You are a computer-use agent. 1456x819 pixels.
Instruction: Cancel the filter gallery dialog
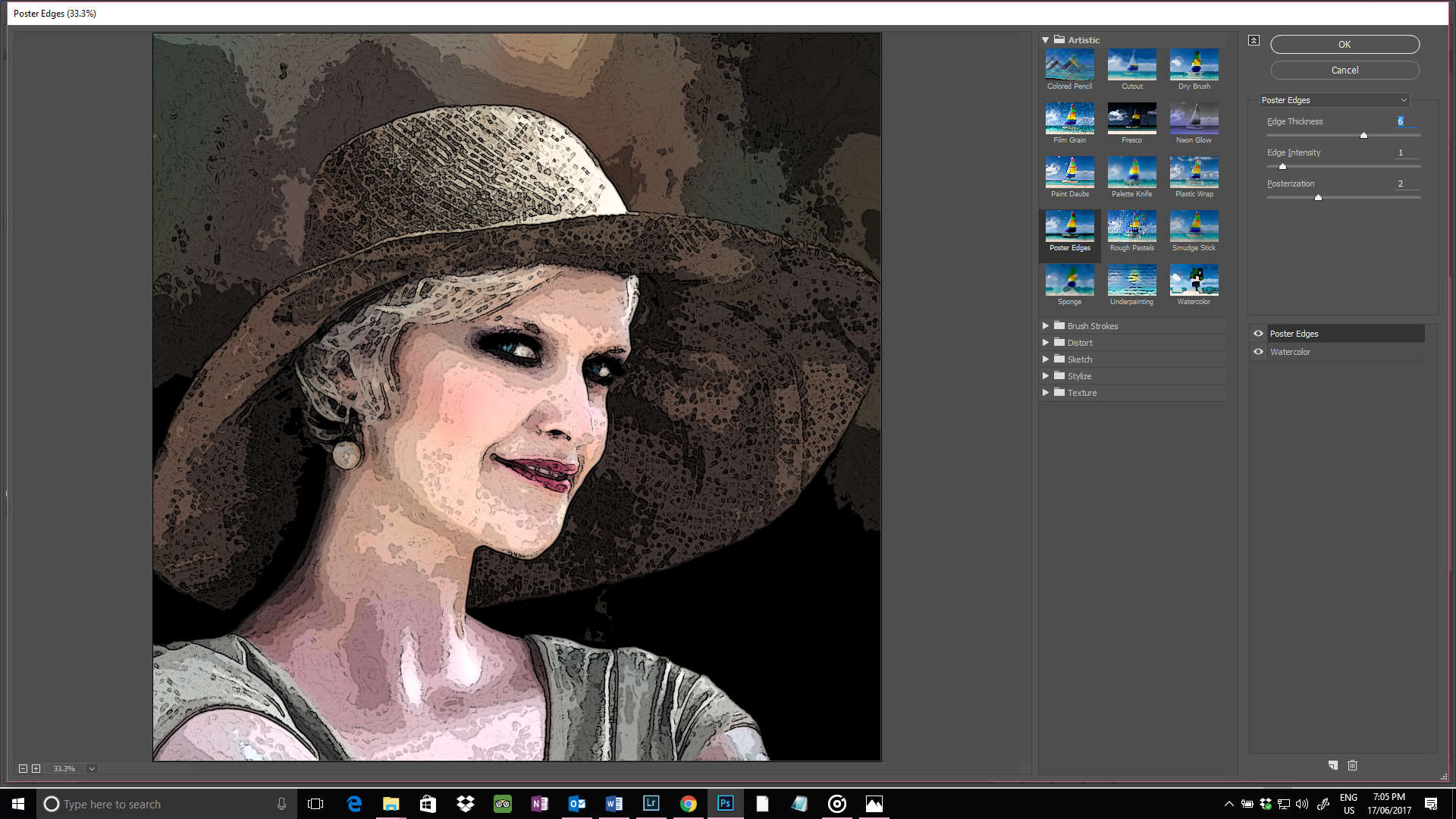pos(1345,71)
